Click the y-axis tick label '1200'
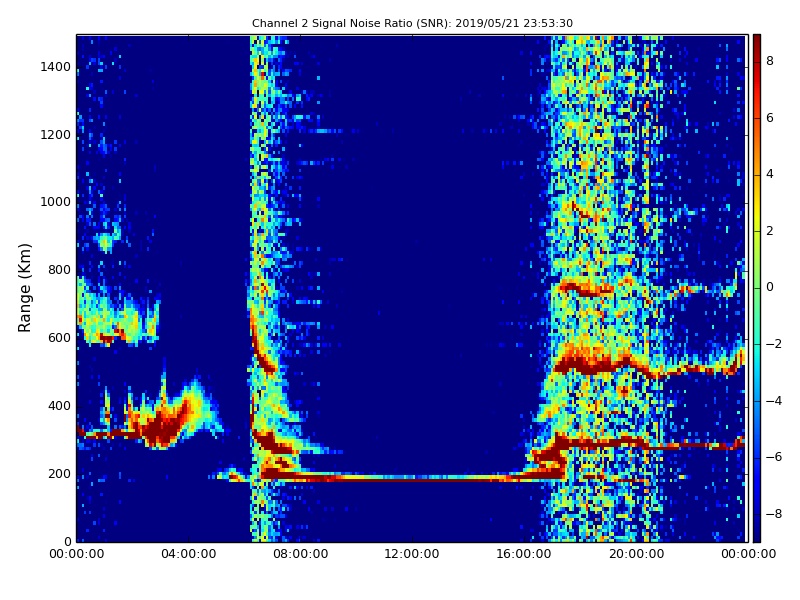This screenshot has height=600, width=800. [56, 135]
